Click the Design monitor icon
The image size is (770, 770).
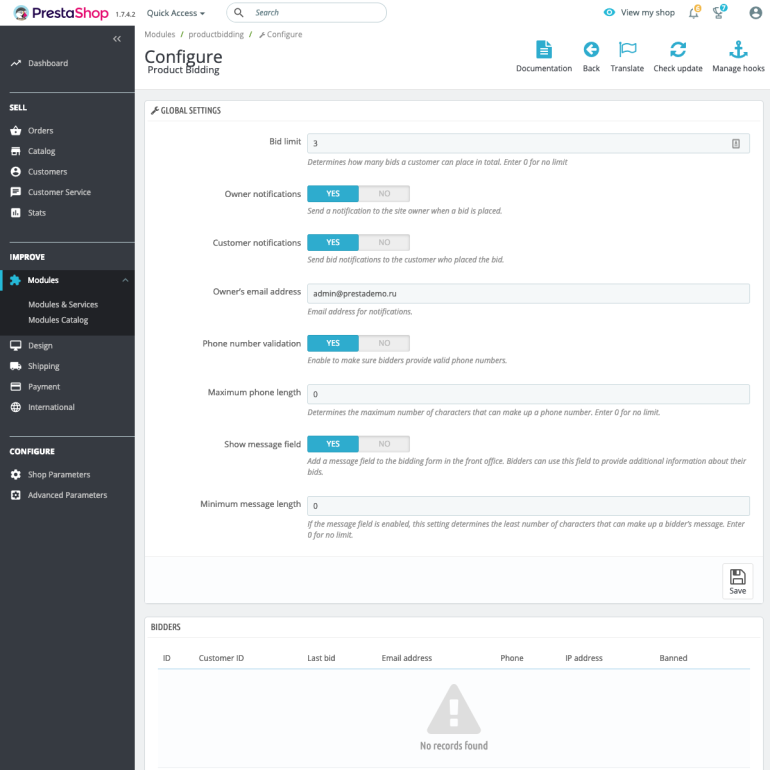16,346
